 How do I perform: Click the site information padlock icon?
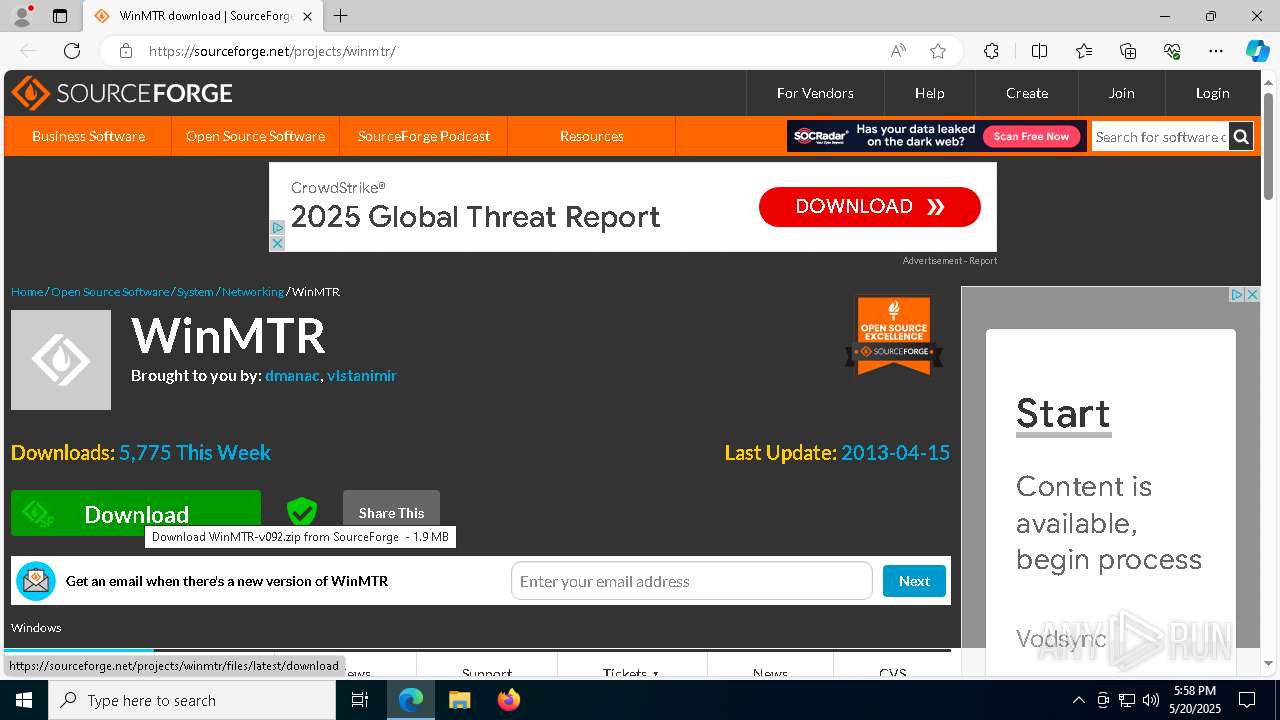coord(126,51)
